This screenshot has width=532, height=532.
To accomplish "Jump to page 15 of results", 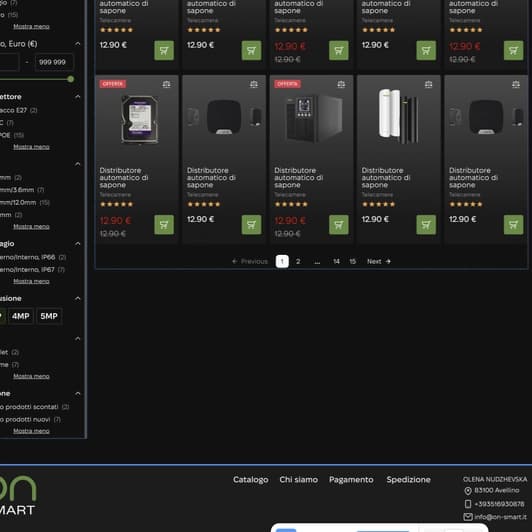I will tap(353, 261).
